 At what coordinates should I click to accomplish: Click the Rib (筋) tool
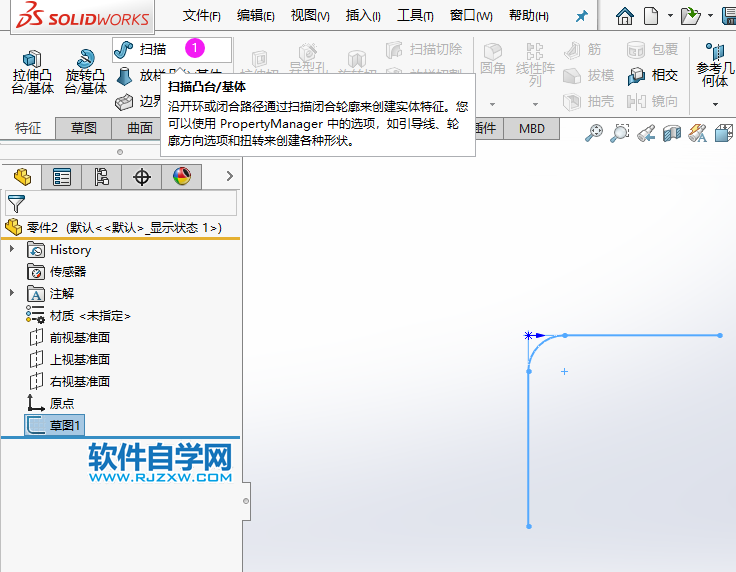click(582, 50)
